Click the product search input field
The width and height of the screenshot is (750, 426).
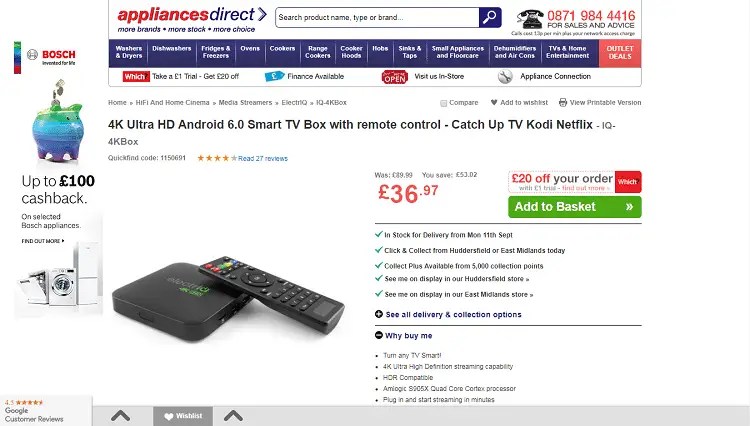[377, 18]
